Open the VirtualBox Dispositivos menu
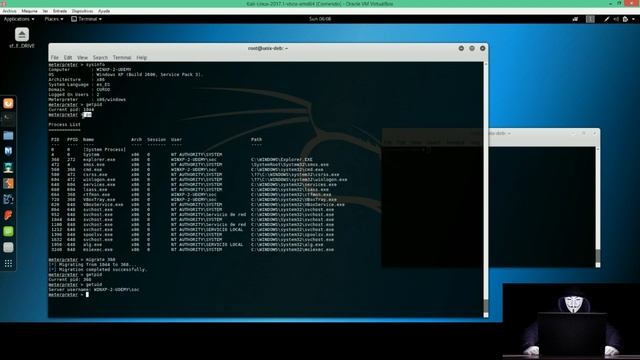 pos(82,11)
